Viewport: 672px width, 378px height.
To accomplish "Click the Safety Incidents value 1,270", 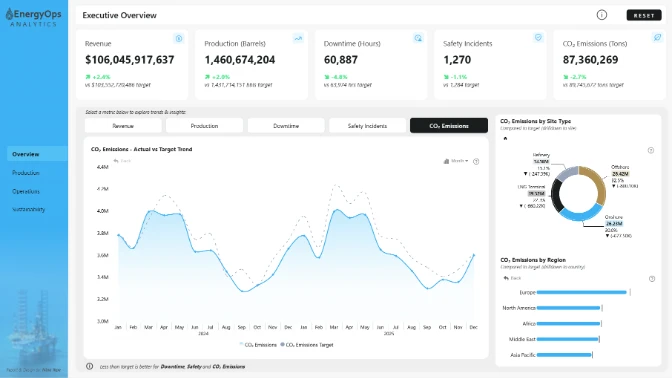I will pyautogui.click(x=457, y=60).
